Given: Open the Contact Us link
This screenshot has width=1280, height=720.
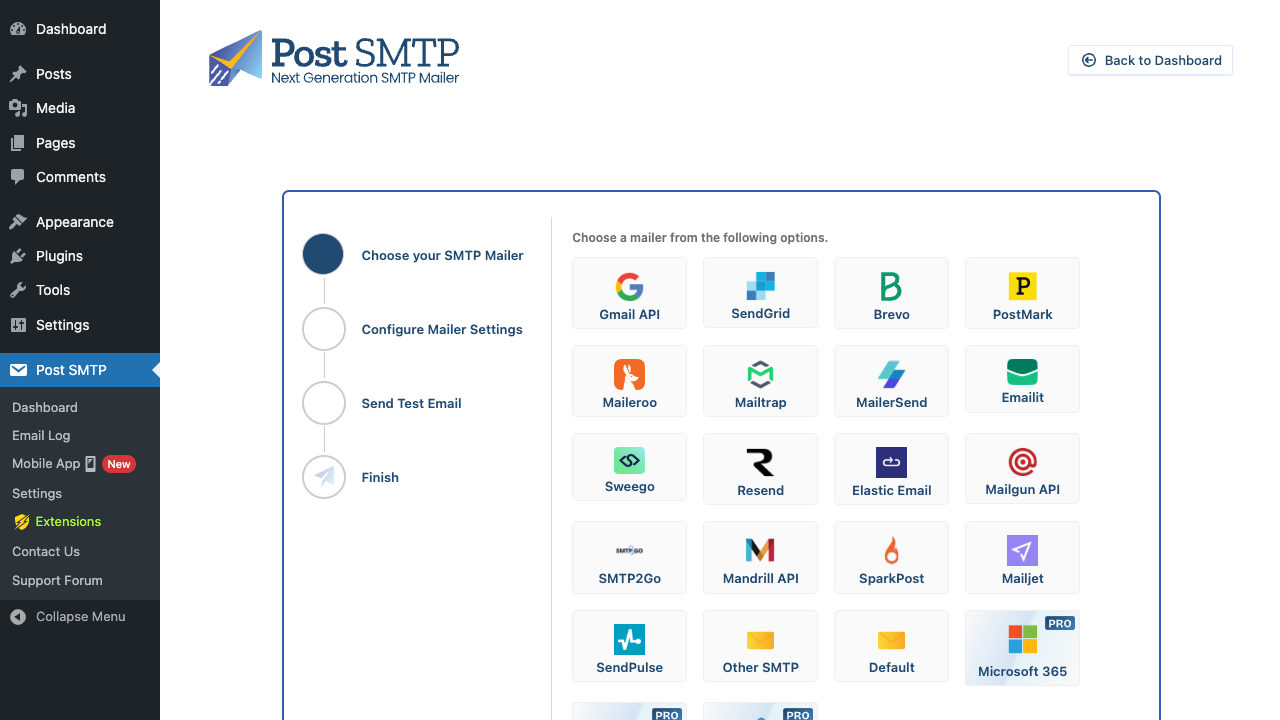Looking at the screenshot, I should [x=80, y=551].
